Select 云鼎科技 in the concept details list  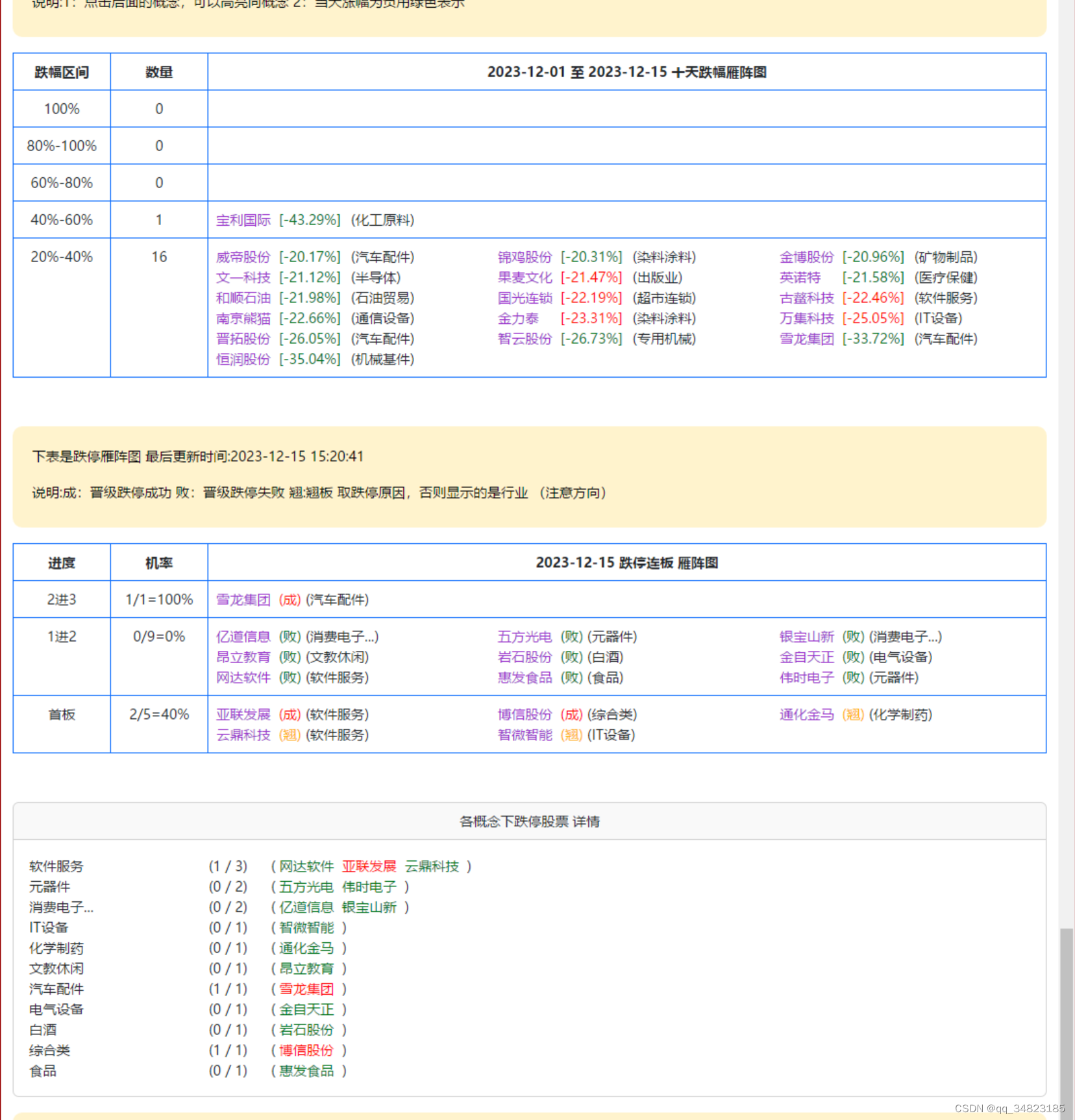(x=432, y=866)
